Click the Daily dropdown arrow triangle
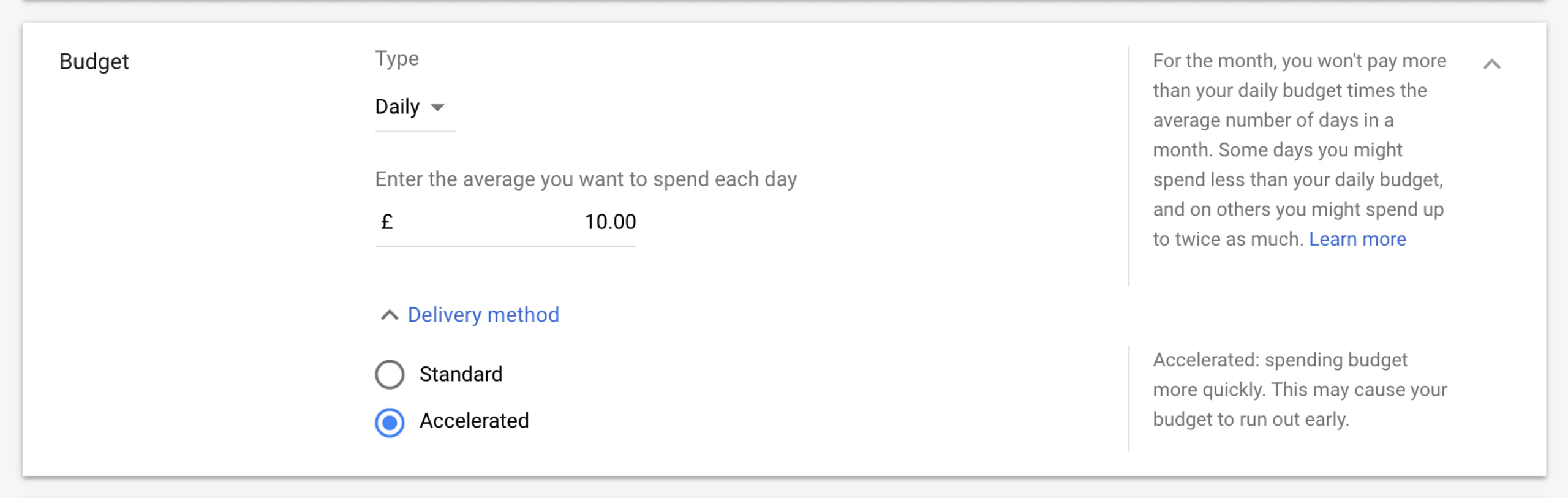The image size is (1568, 498). (x=437, y=108)
